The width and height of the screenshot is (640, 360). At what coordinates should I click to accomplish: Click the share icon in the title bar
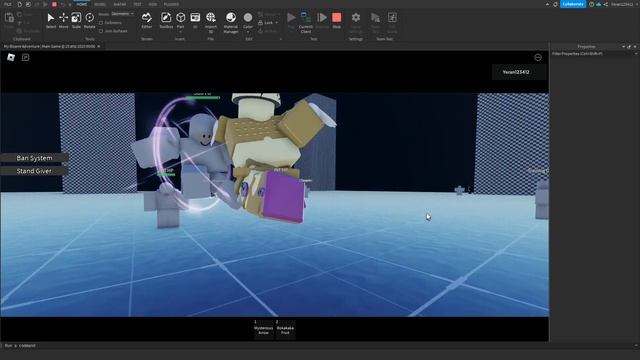point(606,4)
